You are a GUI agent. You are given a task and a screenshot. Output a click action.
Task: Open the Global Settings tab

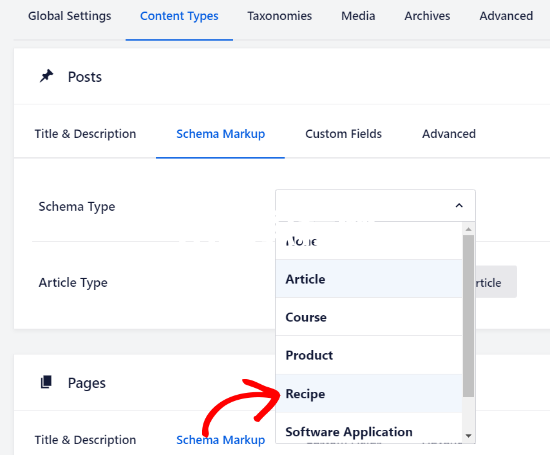point(69,16)
